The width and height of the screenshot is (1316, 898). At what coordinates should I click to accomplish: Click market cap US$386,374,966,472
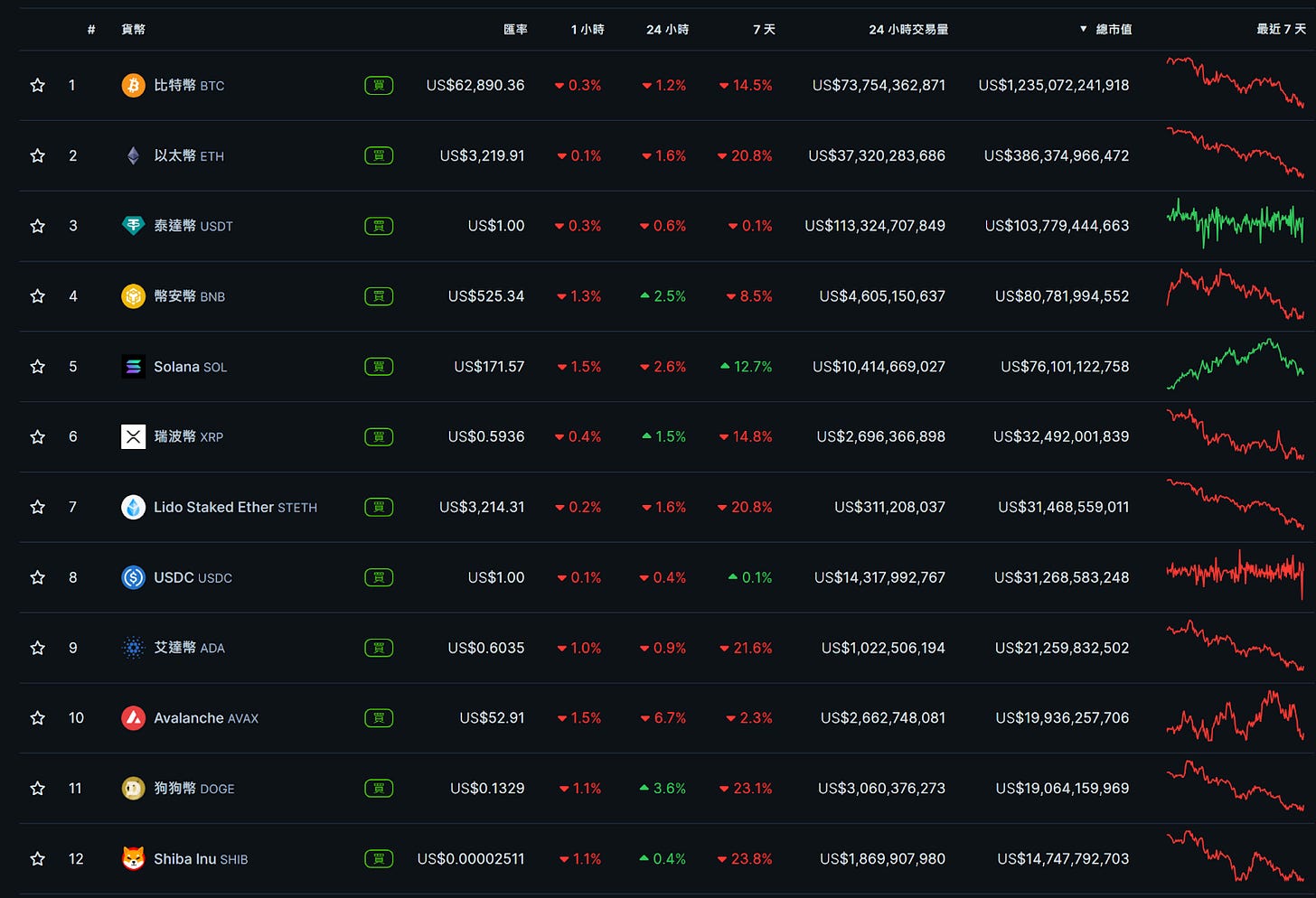coord(1057,155)
